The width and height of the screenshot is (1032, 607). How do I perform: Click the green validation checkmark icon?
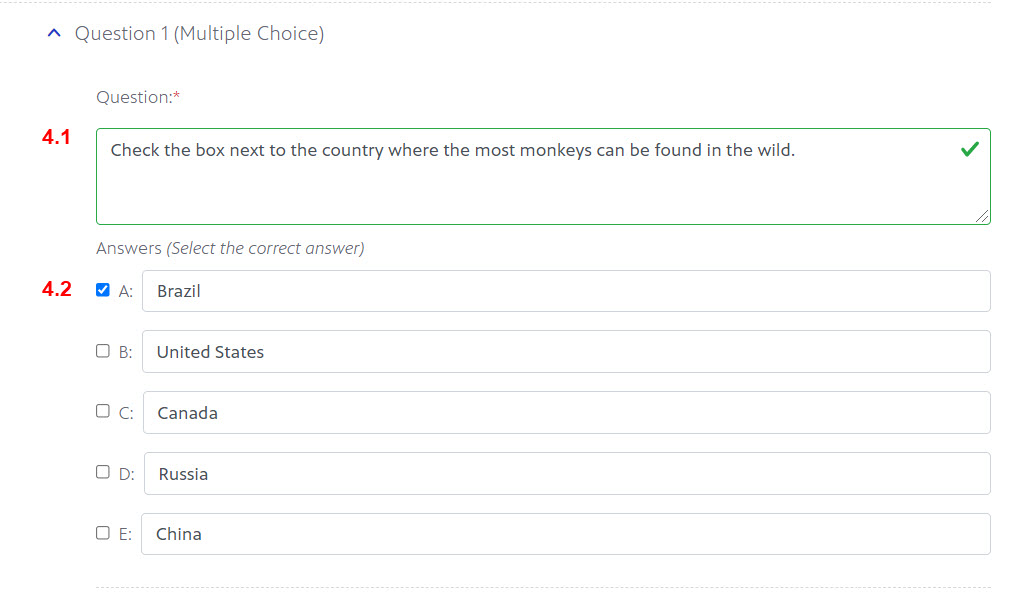click(969, 150)
